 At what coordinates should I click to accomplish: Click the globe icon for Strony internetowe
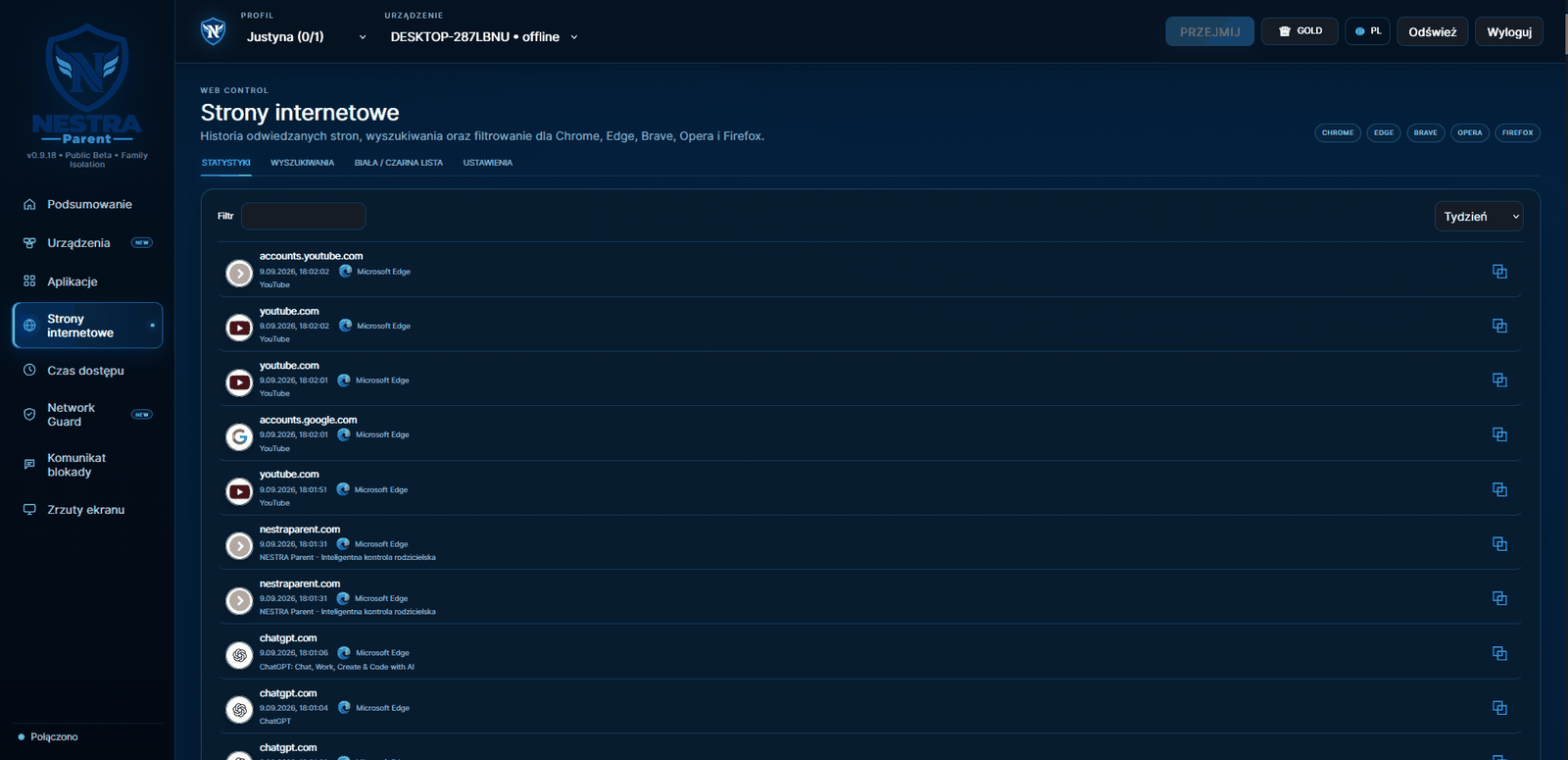click(x=29, y=326)
